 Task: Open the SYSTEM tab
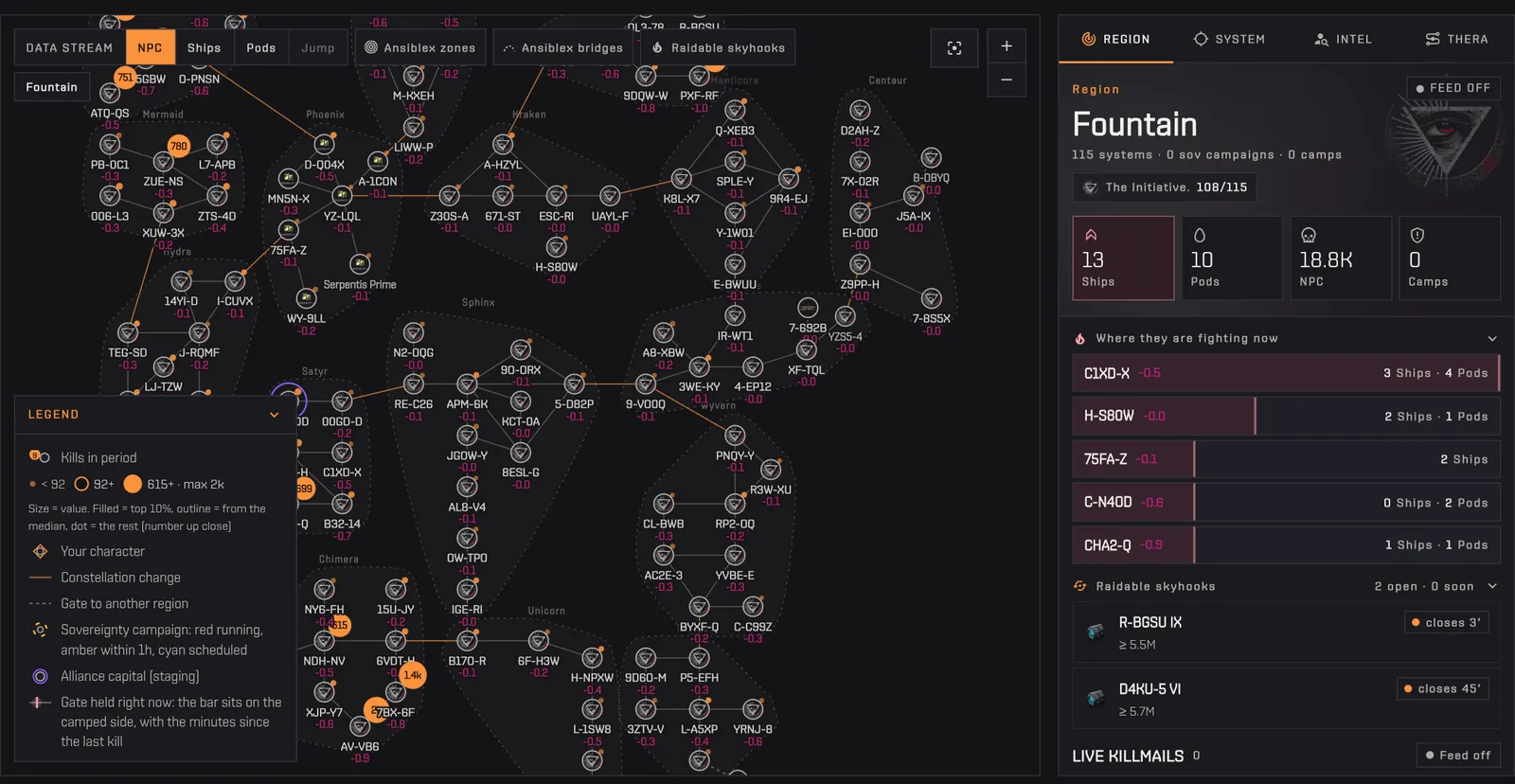1229,39
